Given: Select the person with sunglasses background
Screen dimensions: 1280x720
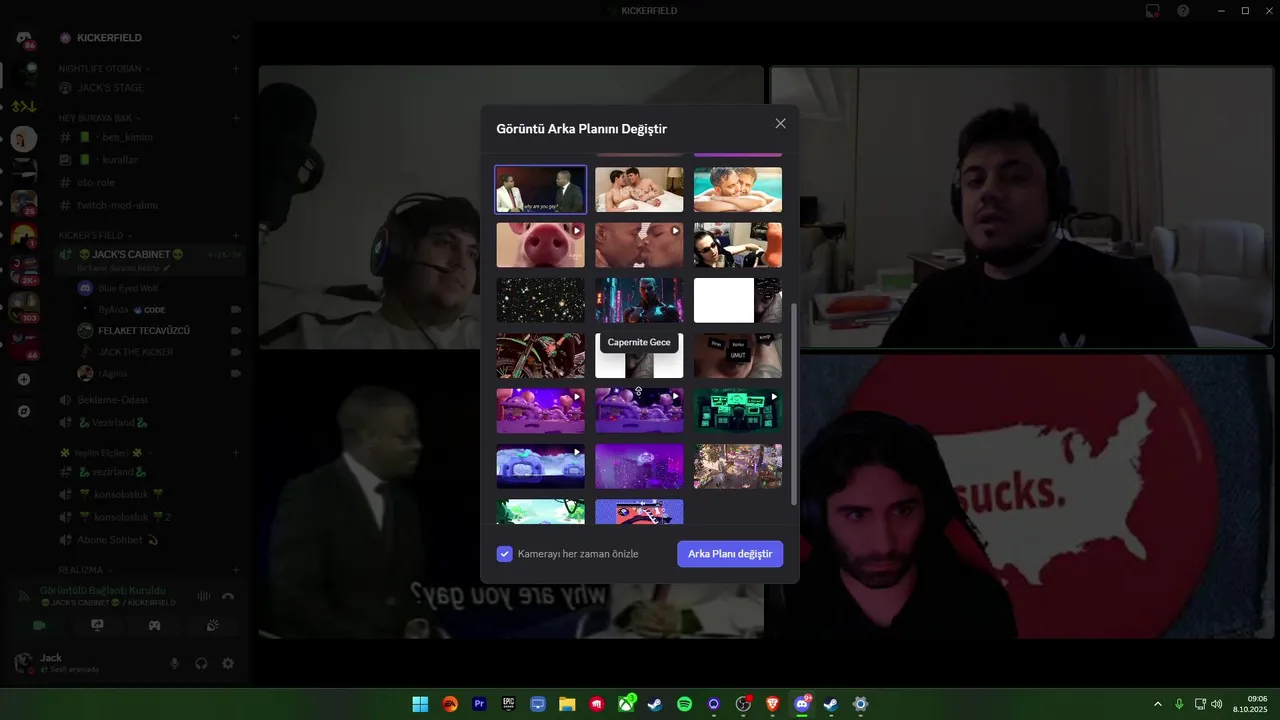Looking at the screenshot, I should 738,245.
